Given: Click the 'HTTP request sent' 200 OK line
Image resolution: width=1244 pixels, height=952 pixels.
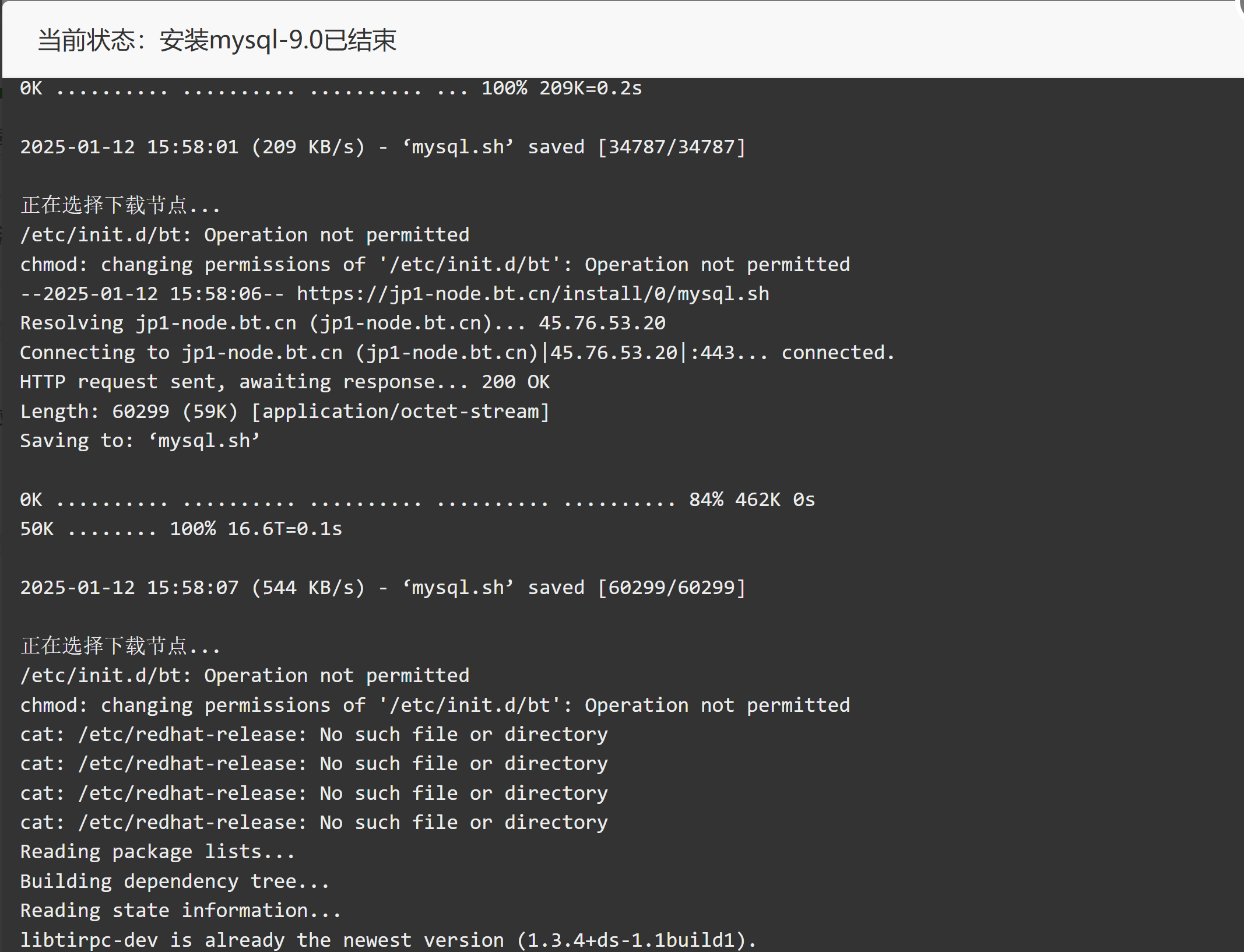Looking at the screenshot, I should [285, 382].
